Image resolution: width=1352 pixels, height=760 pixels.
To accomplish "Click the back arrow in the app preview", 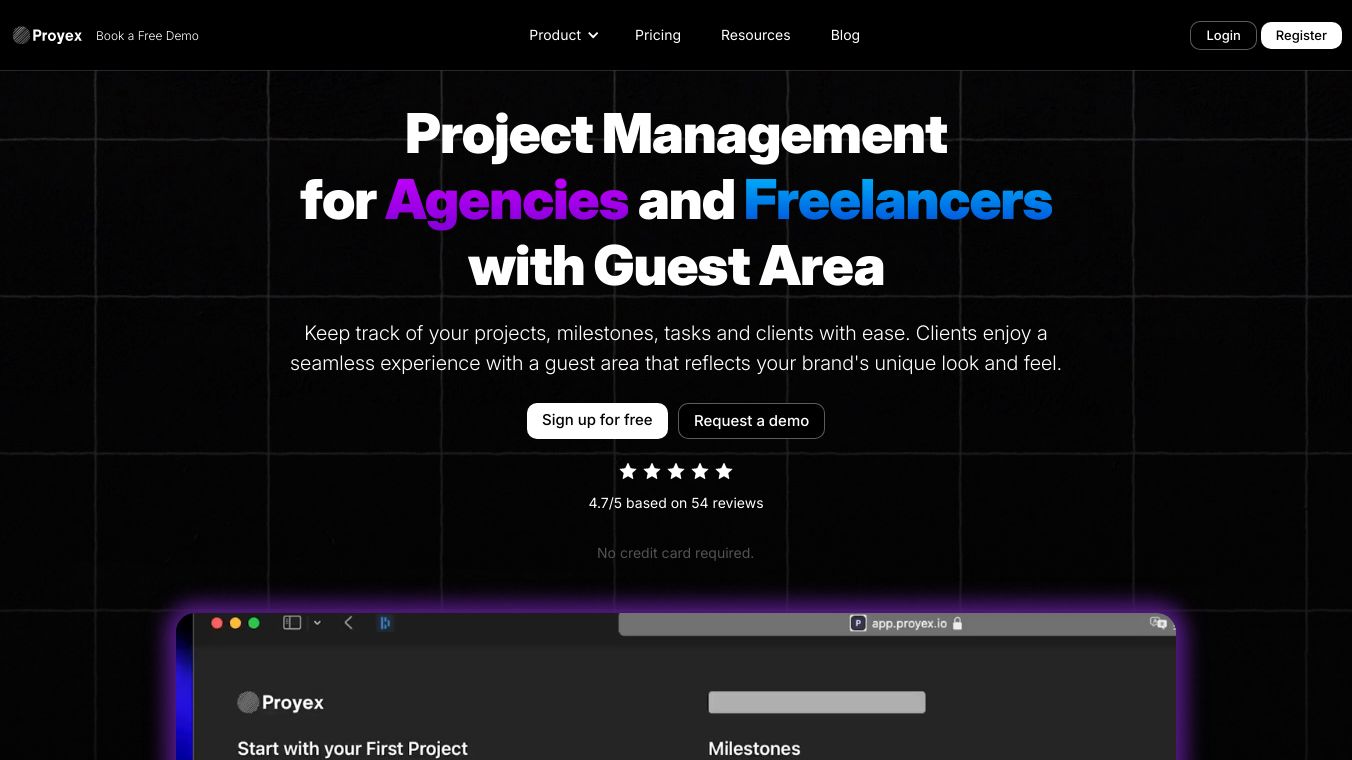I will tap(348, 623).
